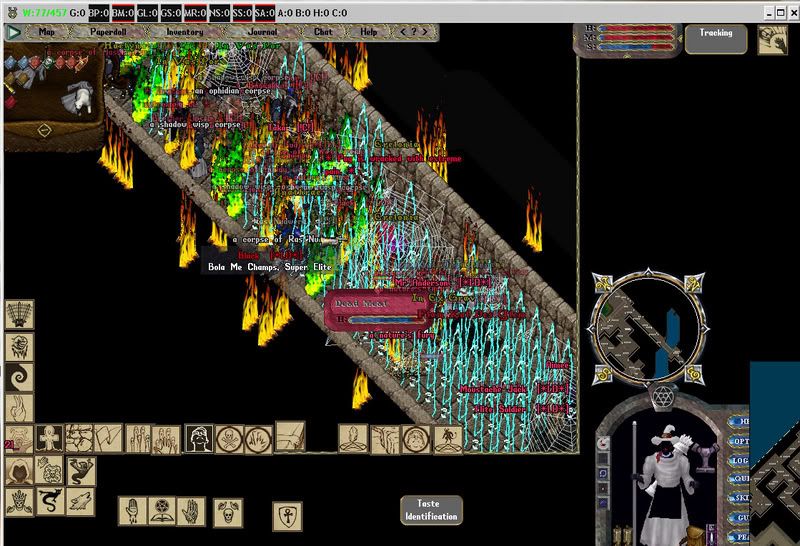Open the Chat menu item
800x546 pixels.
click(323, 32)
